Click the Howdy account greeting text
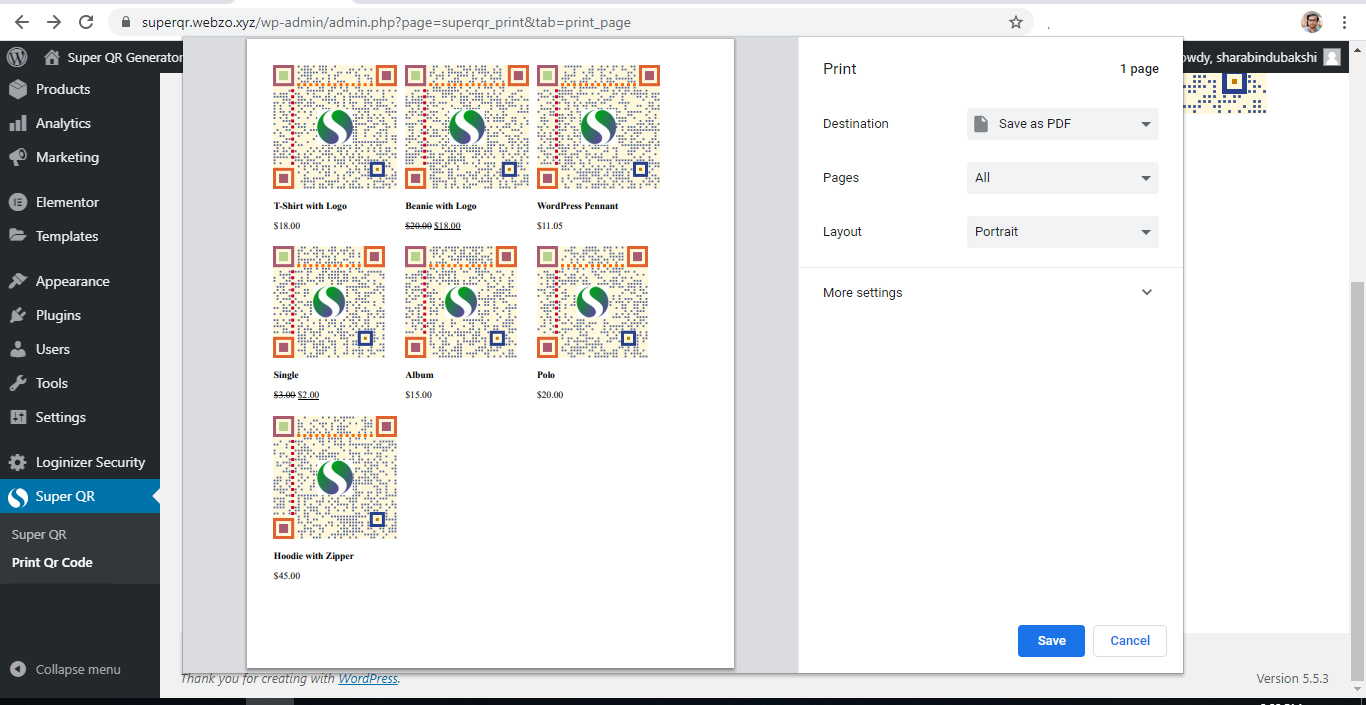Image resolution: width=1366 pixels, height=705 pixels. point(1250,57)
